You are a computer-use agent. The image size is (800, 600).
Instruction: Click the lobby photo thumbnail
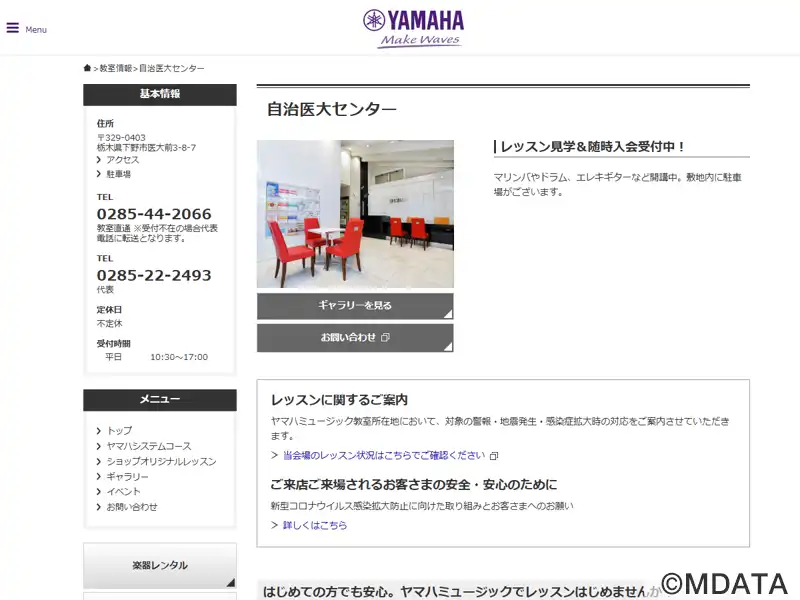click(x=355, y=214)
